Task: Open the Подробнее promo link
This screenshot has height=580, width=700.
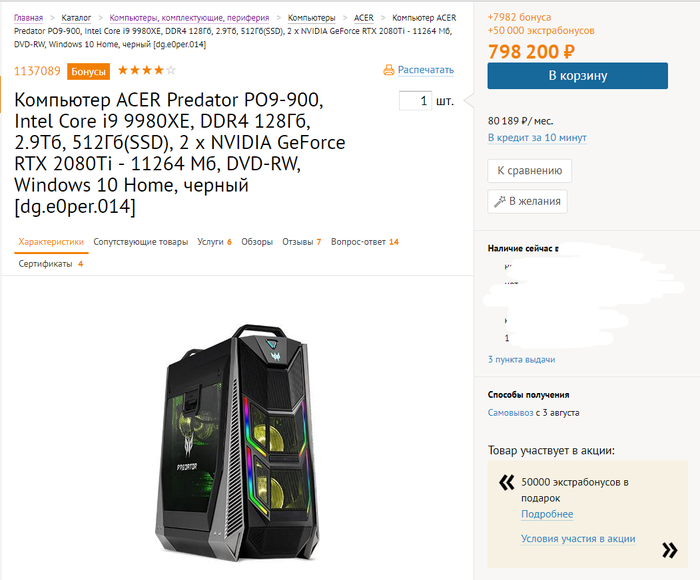Action: (547, 514)
